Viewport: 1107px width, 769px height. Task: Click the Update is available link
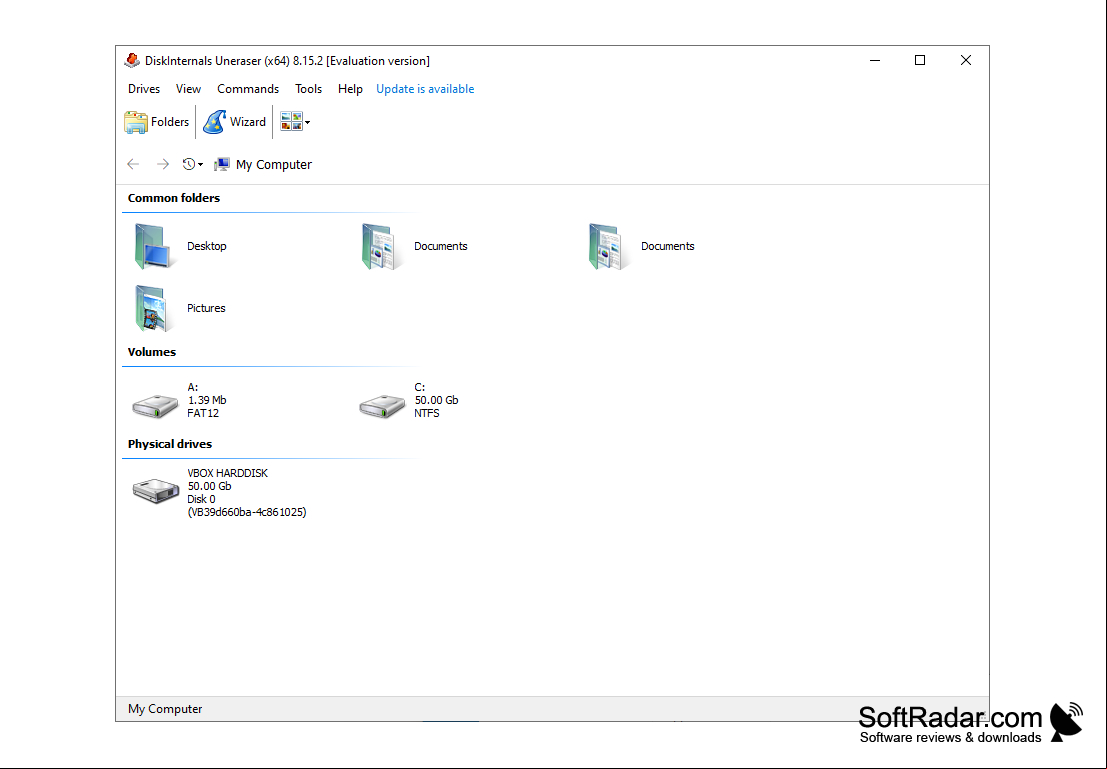pyautogui.click(x=425, y=89)
